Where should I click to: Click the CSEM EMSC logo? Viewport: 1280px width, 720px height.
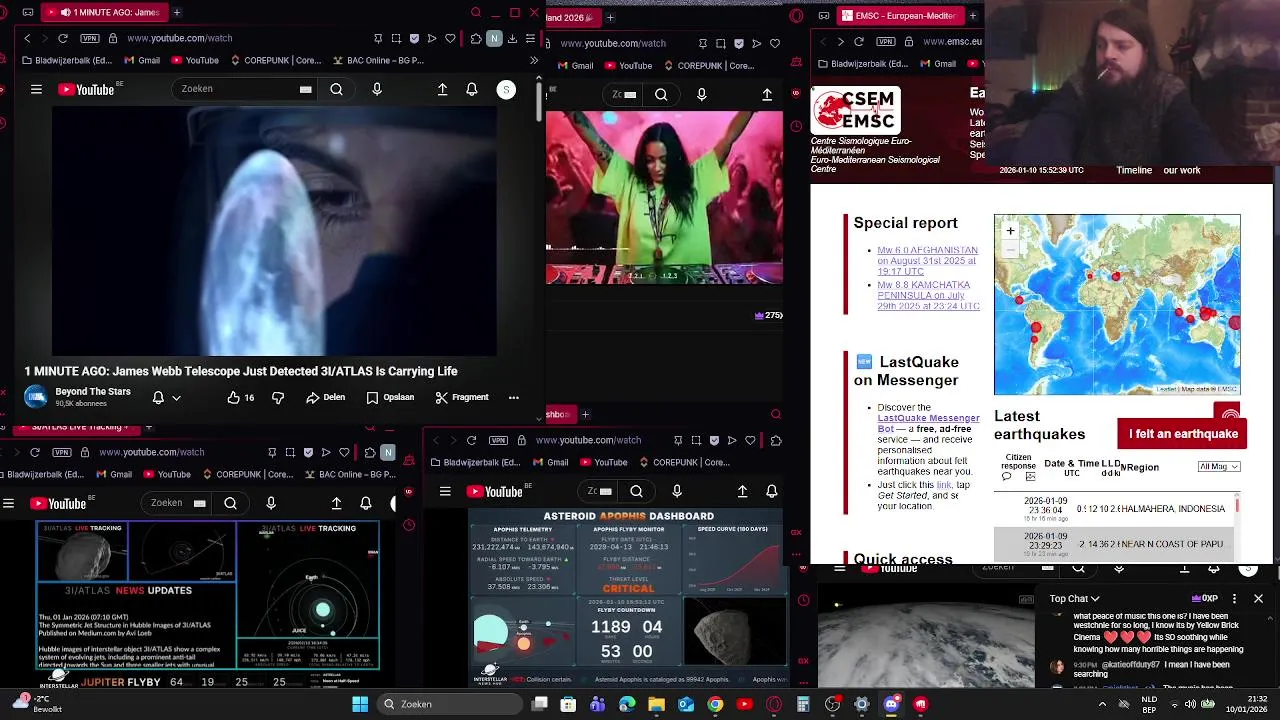coord(855,110)
